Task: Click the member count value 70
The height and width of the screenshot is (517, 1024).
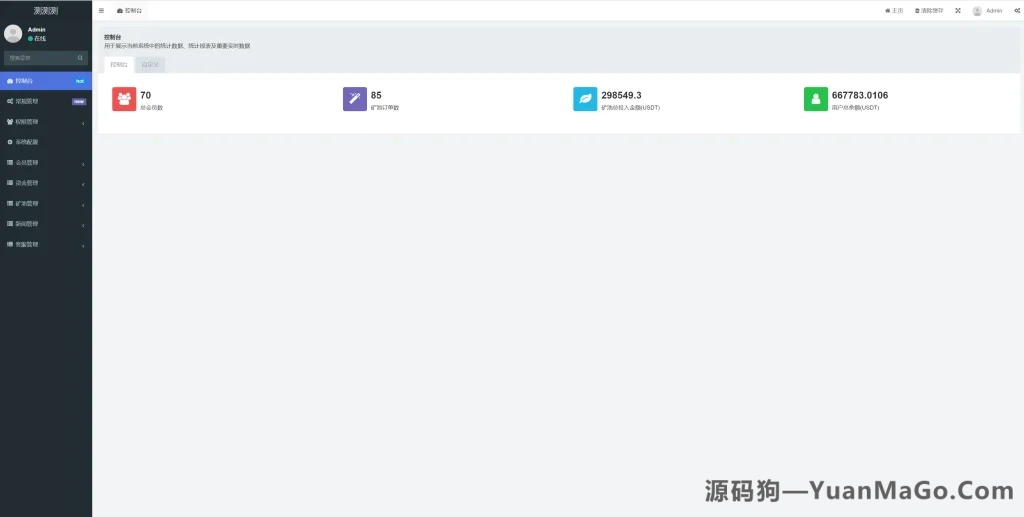Action: click(146, 95)
